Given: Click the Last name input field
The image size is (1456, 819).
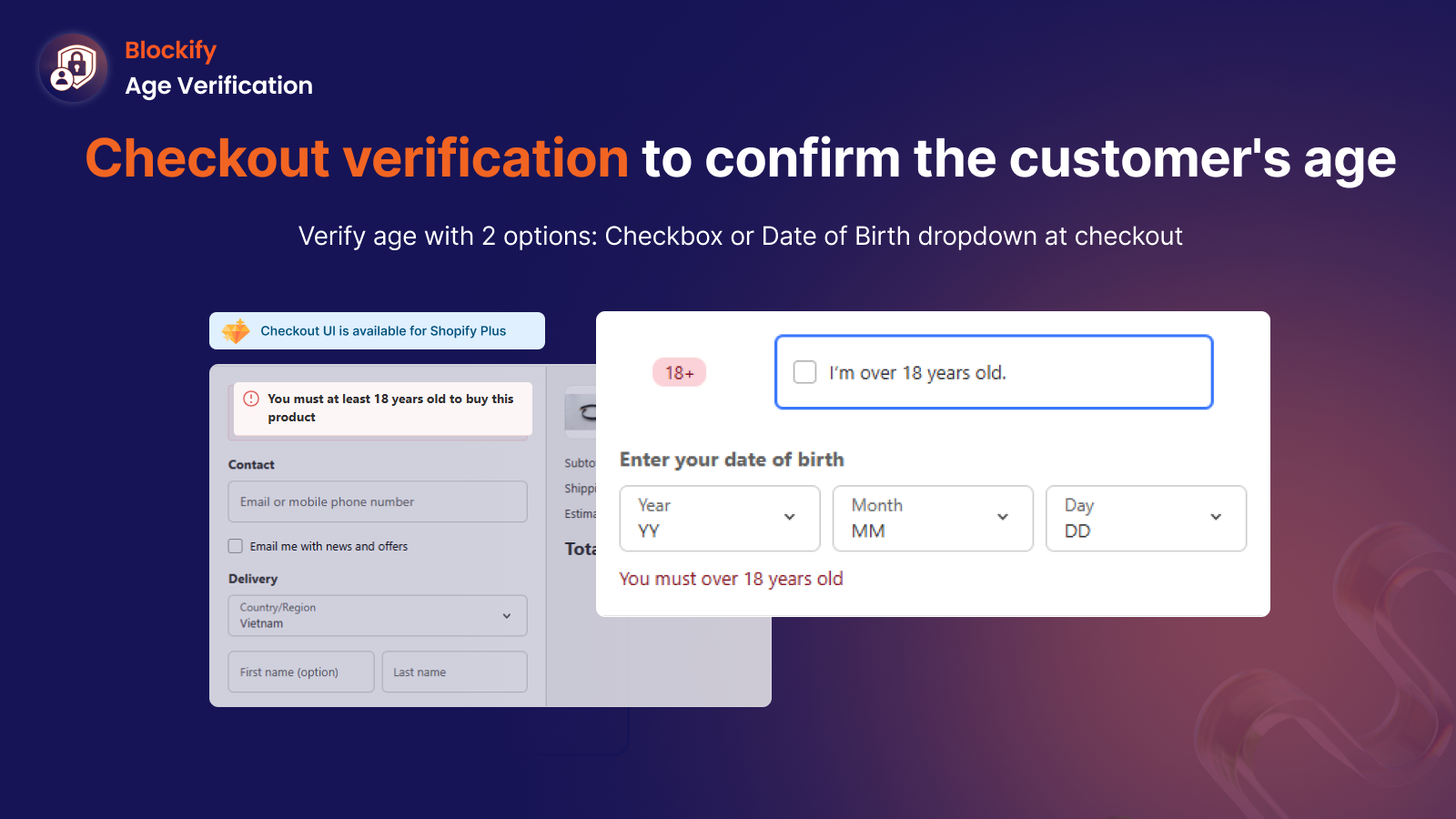Looking at the screenshot, I should (x=454, y=672).
